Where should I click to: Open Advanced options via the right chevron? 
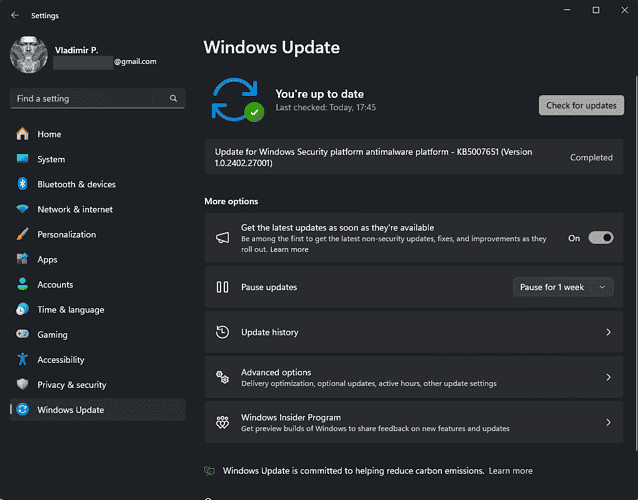tap(608, 377)
